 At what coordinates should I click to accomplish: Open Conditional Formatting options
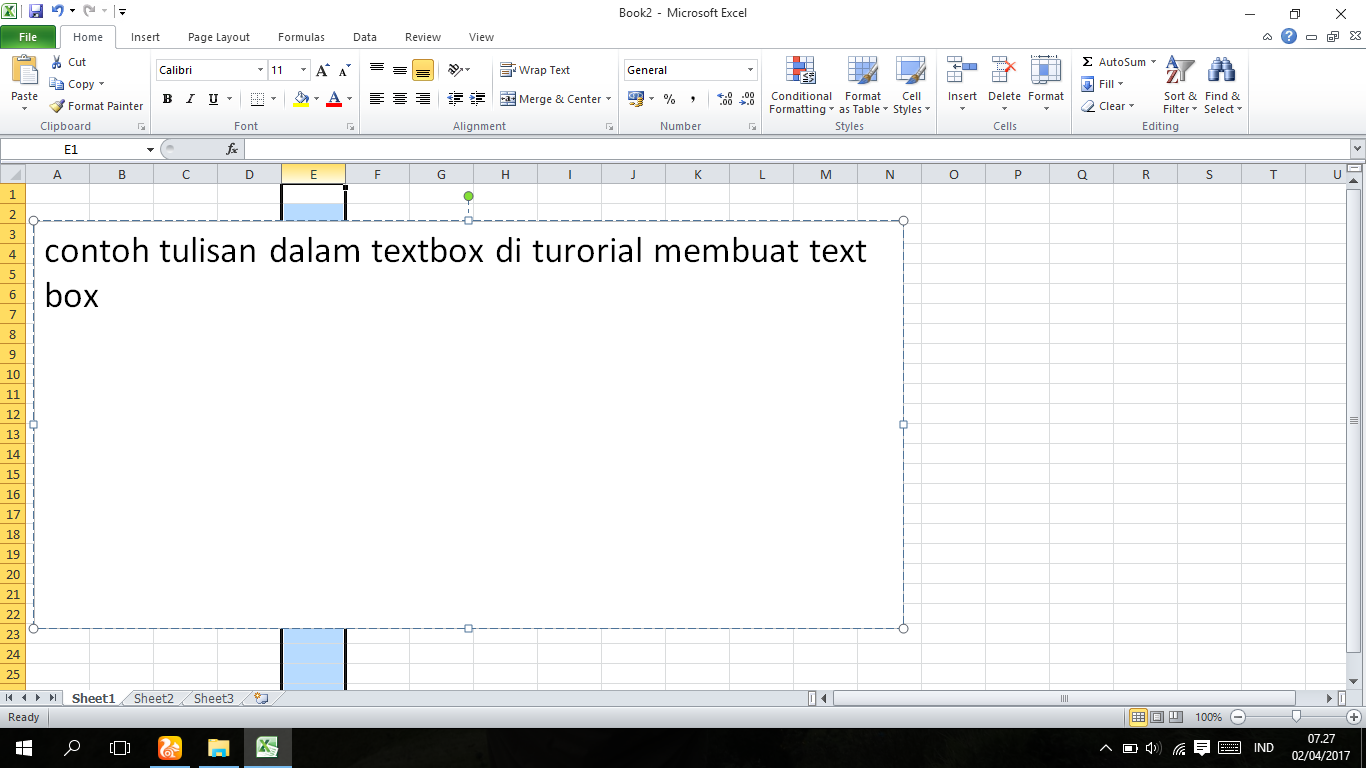(x=800, y=86)
